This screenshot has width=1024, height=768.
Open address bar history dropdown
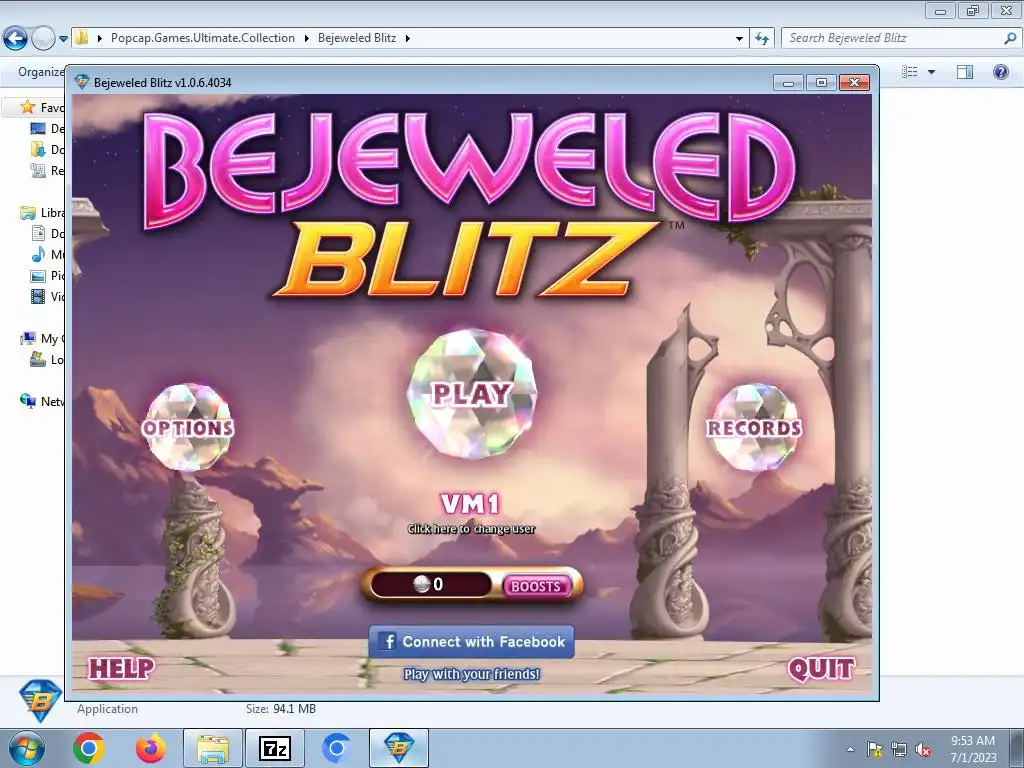tap(739, 39)
